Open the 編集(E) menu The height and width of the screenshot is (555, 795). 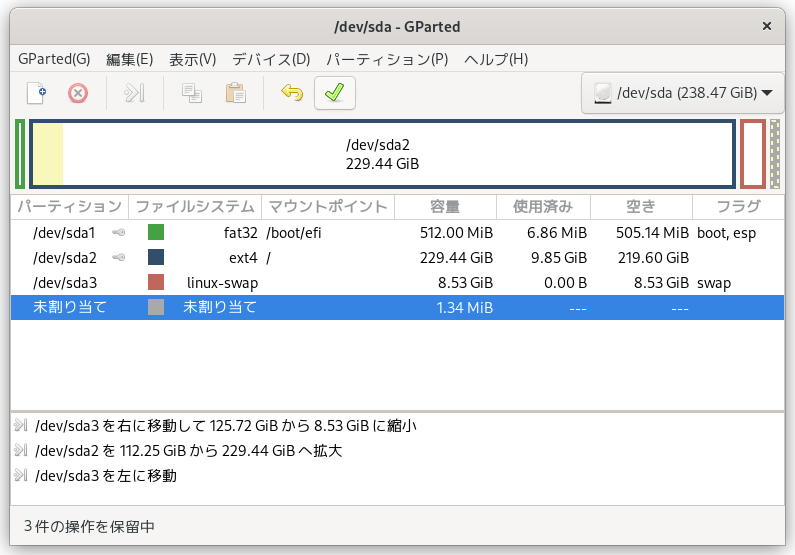coord(130,59)
